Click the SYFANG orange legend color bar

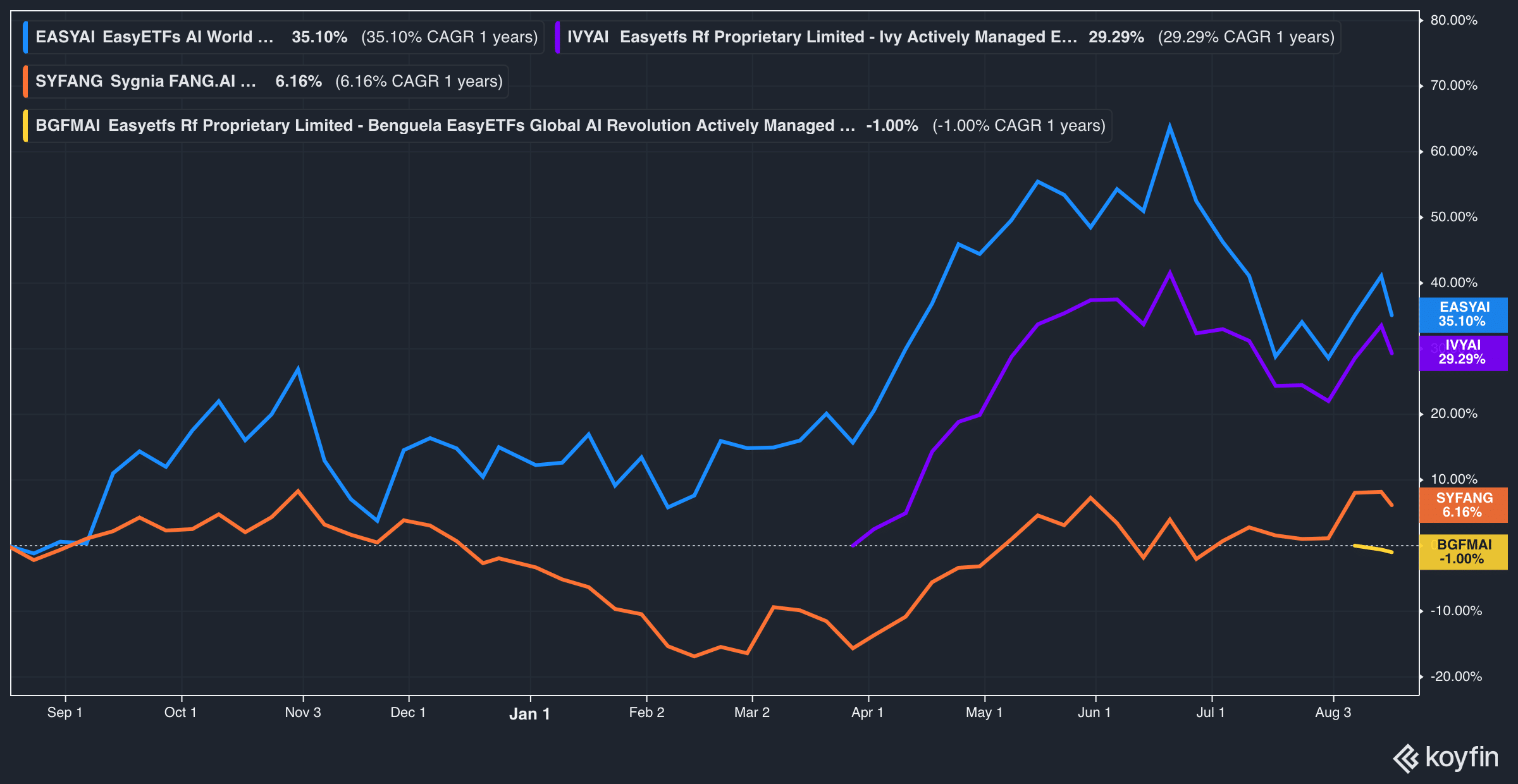point(25,82)
